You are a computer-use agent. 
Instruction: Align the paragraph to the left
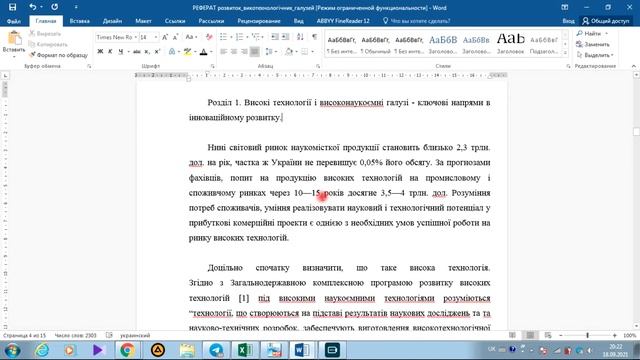point(224,52)
